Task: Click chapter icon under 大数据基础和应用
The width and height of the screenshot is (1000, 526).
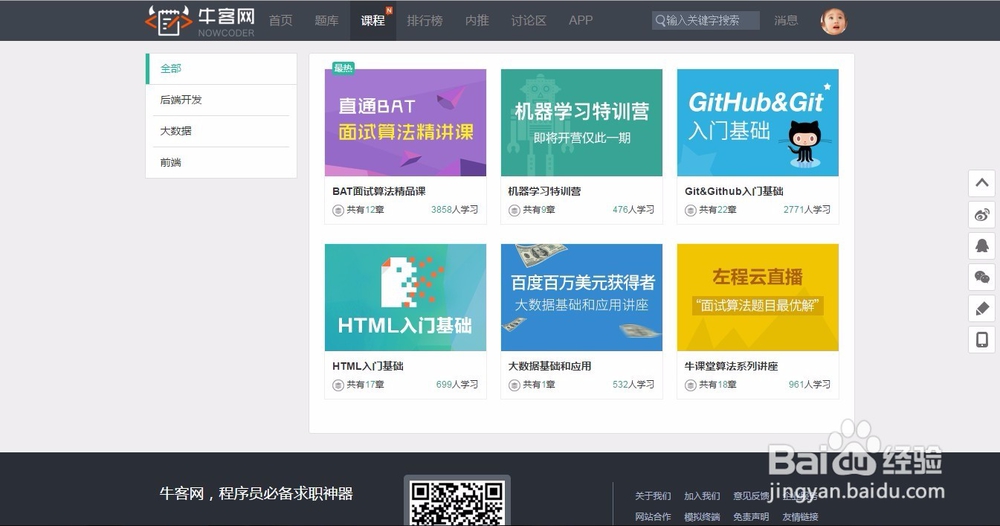Action: pyautogui.click(x=514, y=385)
